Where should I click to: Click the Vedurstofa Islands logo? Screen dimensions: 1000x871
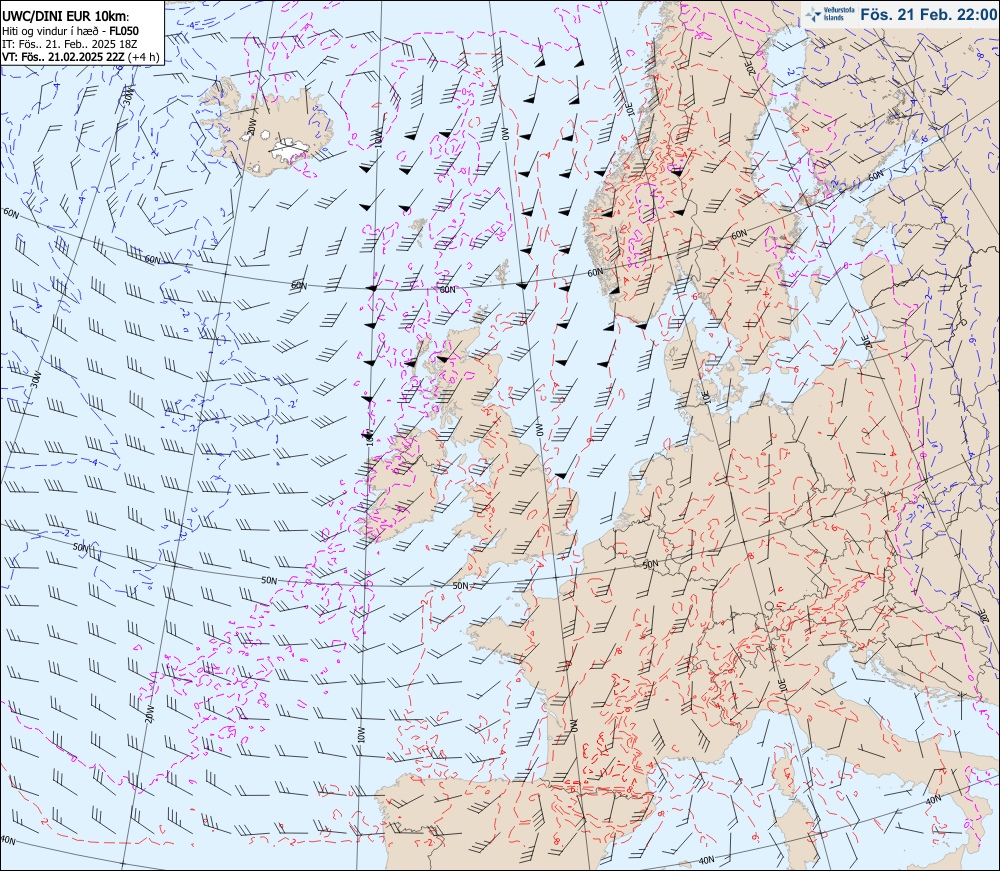[x=829, y=14]
